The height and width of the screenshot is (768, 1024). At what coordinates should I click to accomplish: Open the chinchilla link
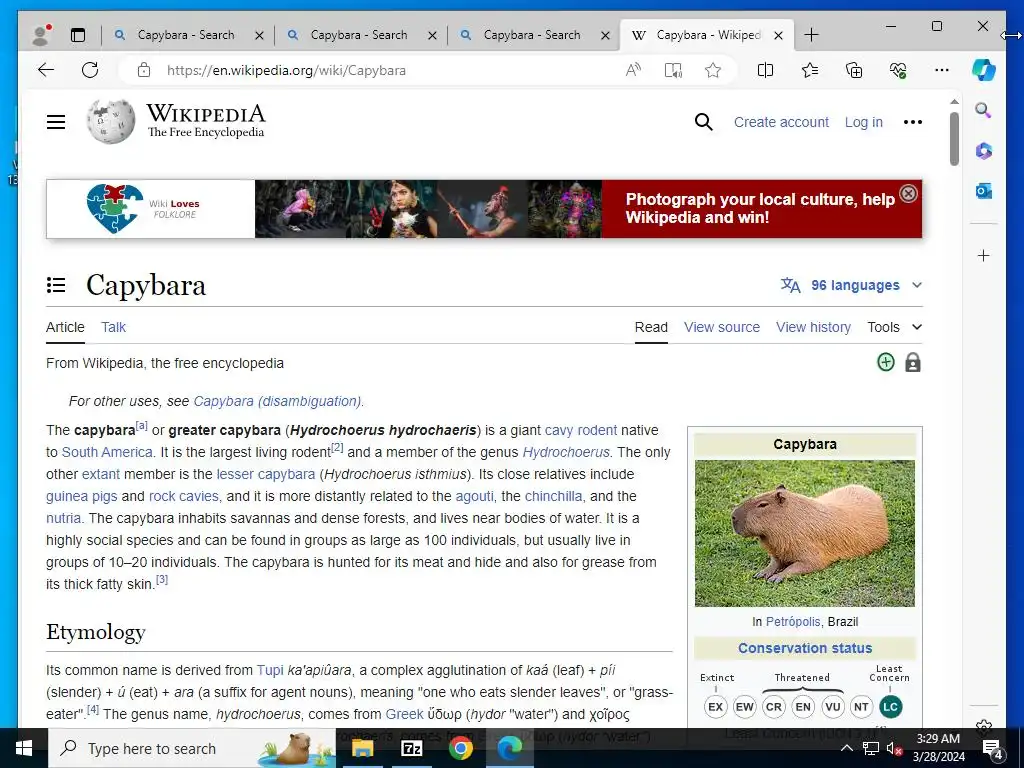pos(553,496)
